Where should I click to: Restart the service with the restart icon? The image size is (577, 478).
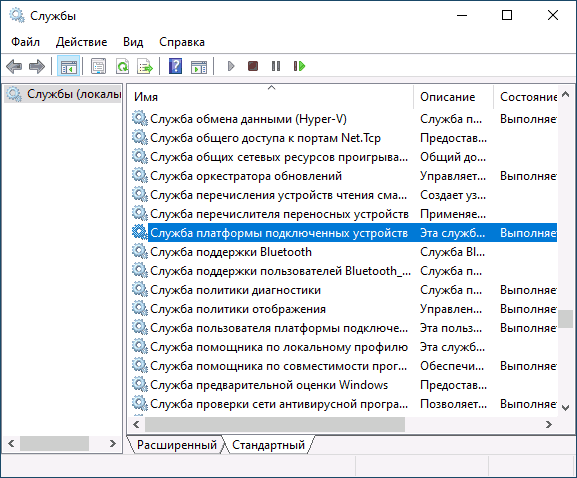[300, 66]
